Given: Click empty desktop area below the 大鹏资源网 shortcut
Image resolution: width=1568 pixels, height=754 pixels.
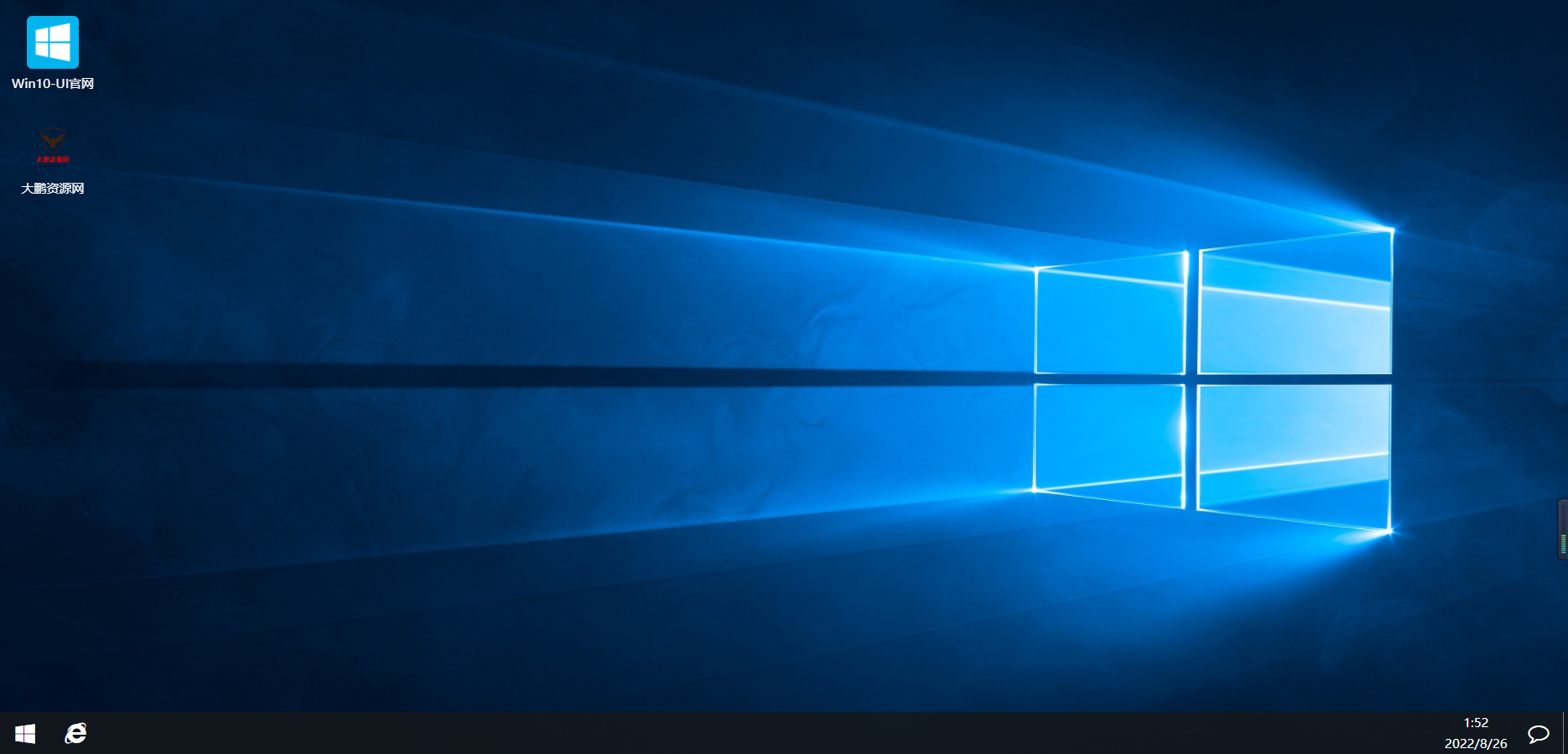Looking at the screenshot, I should (52, 335).
